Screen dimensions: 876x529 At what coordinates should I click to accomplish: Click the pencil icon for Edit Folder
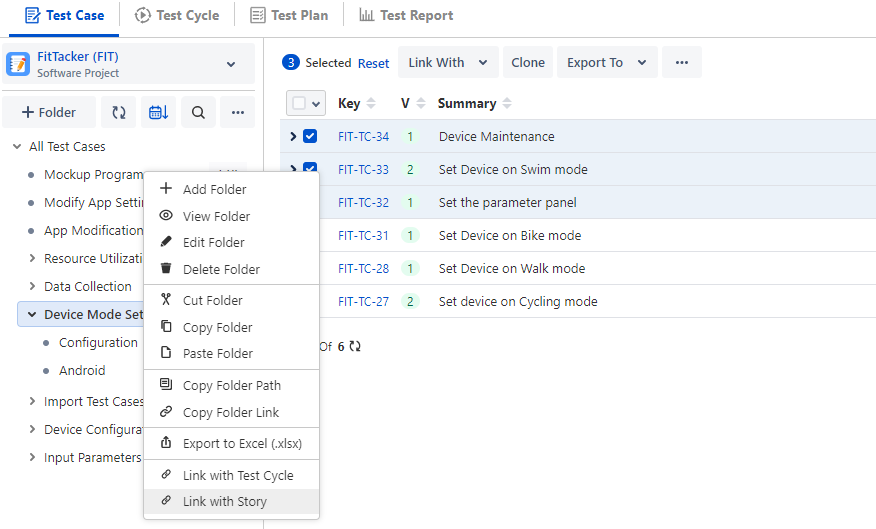pos(166,241)
